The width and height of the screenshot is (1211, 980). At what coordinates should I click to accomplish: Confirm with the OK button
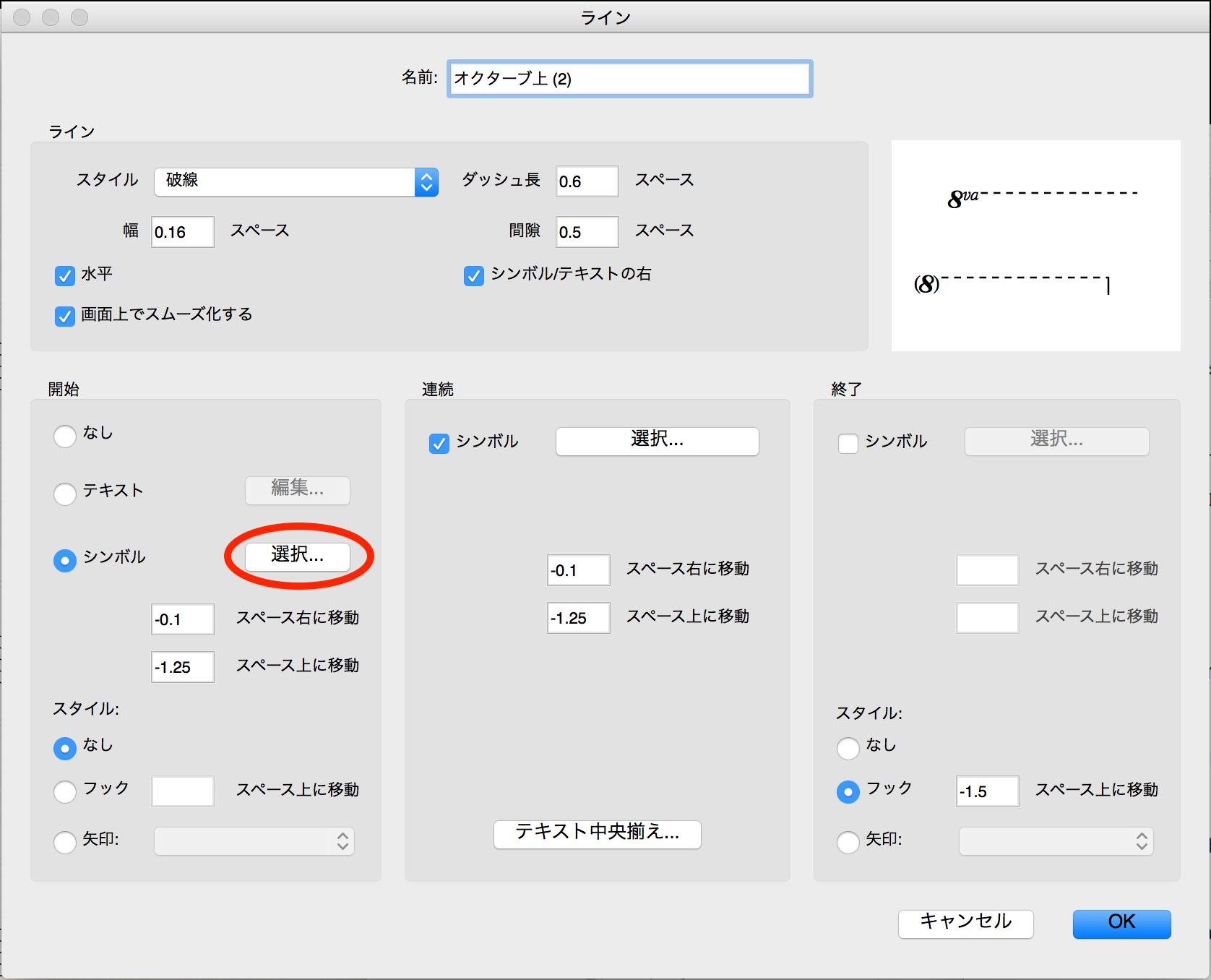1121,923
